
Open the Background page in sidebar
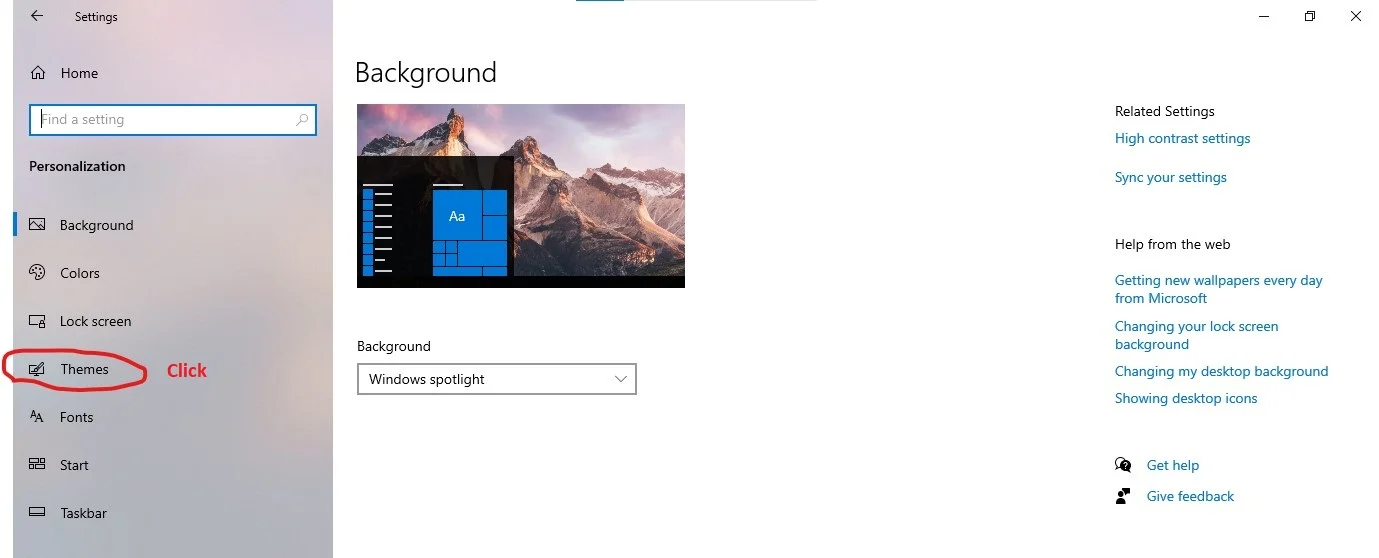173,225
